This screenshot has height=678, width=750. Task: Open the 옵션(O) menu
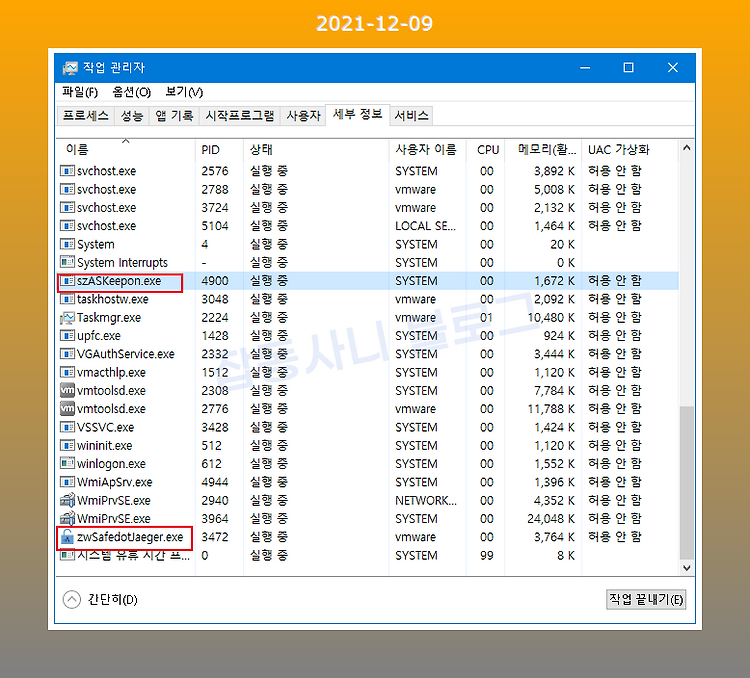[132, 92]
